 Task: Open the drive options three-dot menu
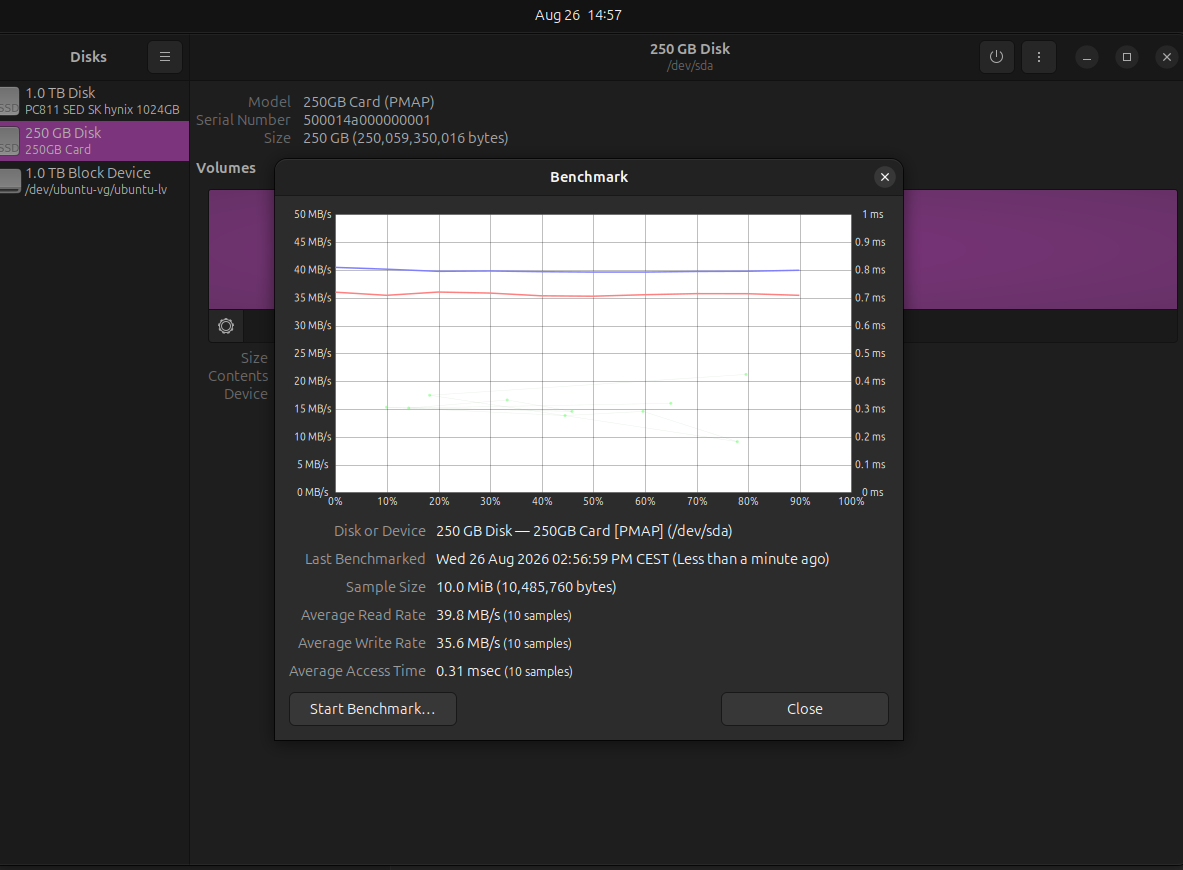pos(1038,57)
